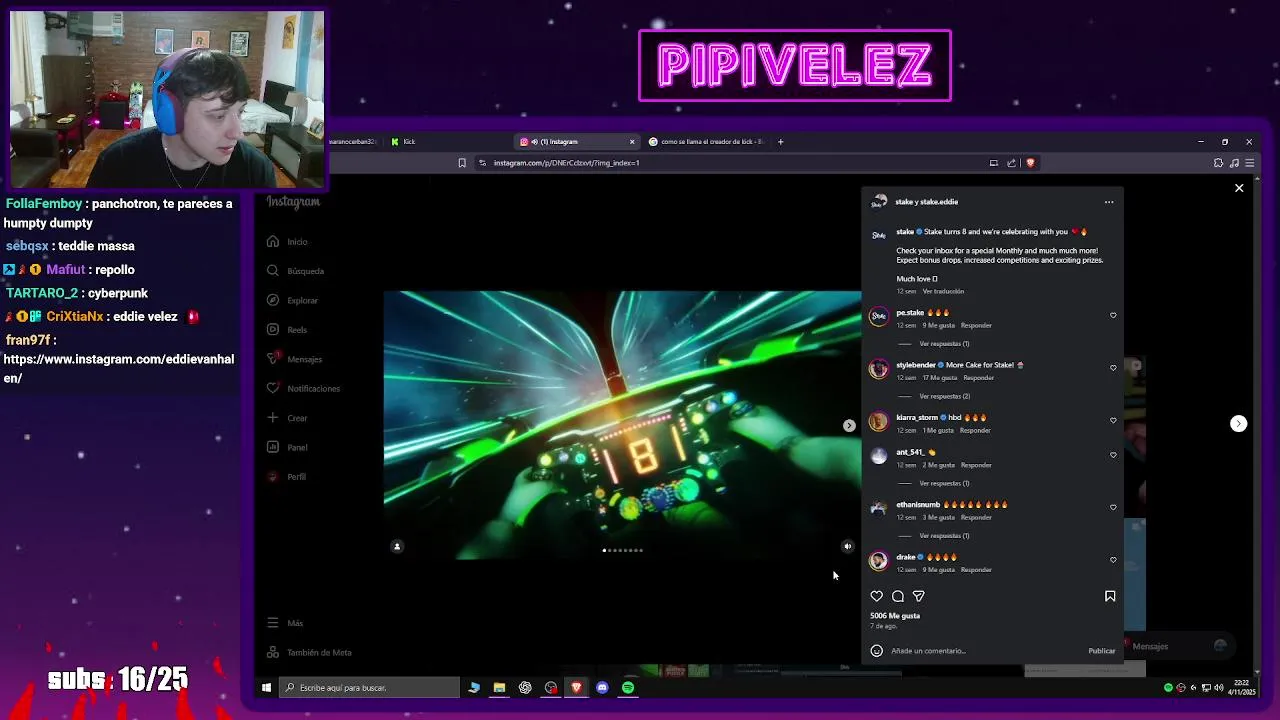The width and height of the screenshot is (1280, 720).
Task: Open browser main hamburger menu
Action: [1249, 163]
